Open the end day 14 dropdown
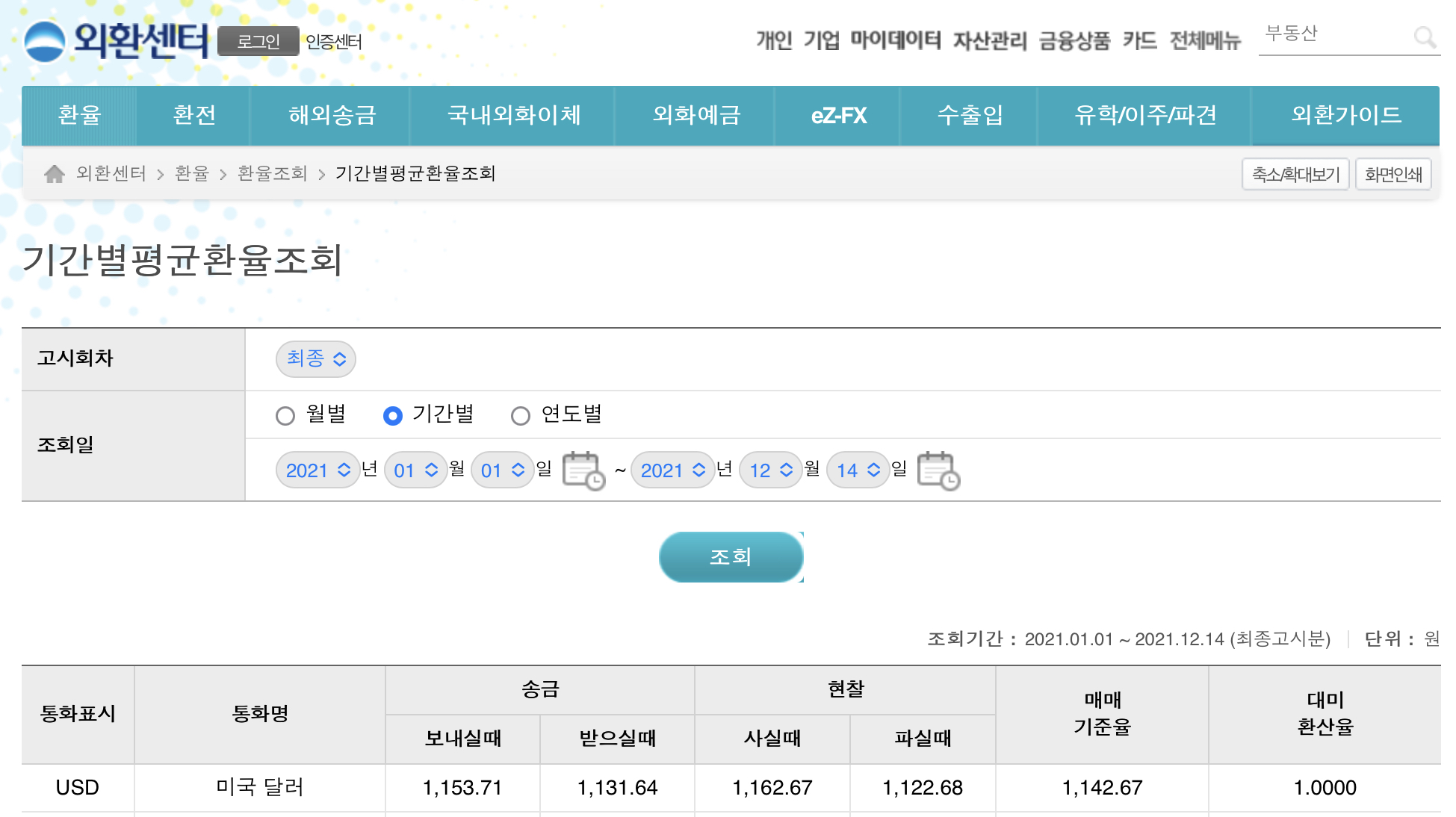Viewport: 1456px width, 817px height. click(858, 470)
